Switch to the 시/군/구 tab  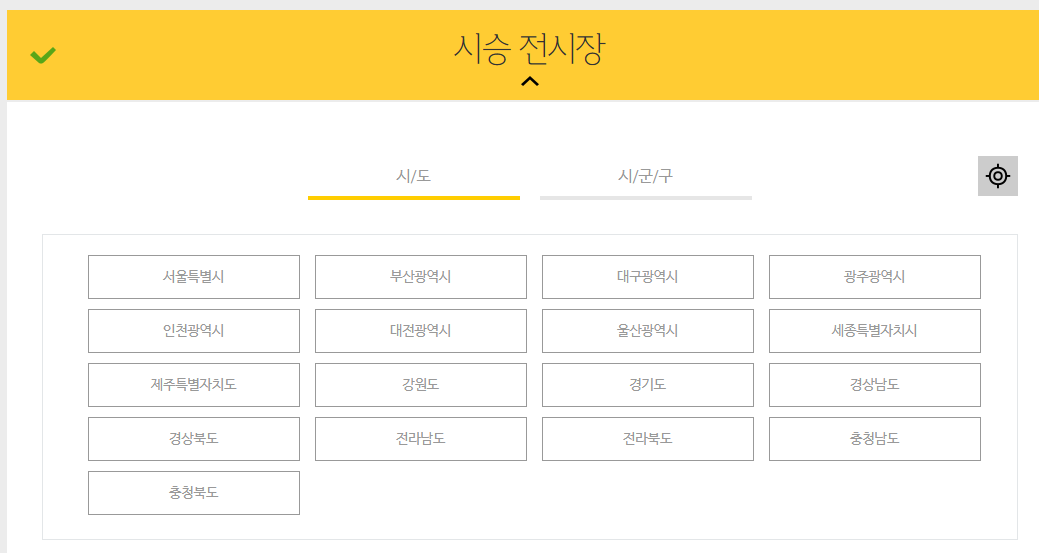(645, 179)
